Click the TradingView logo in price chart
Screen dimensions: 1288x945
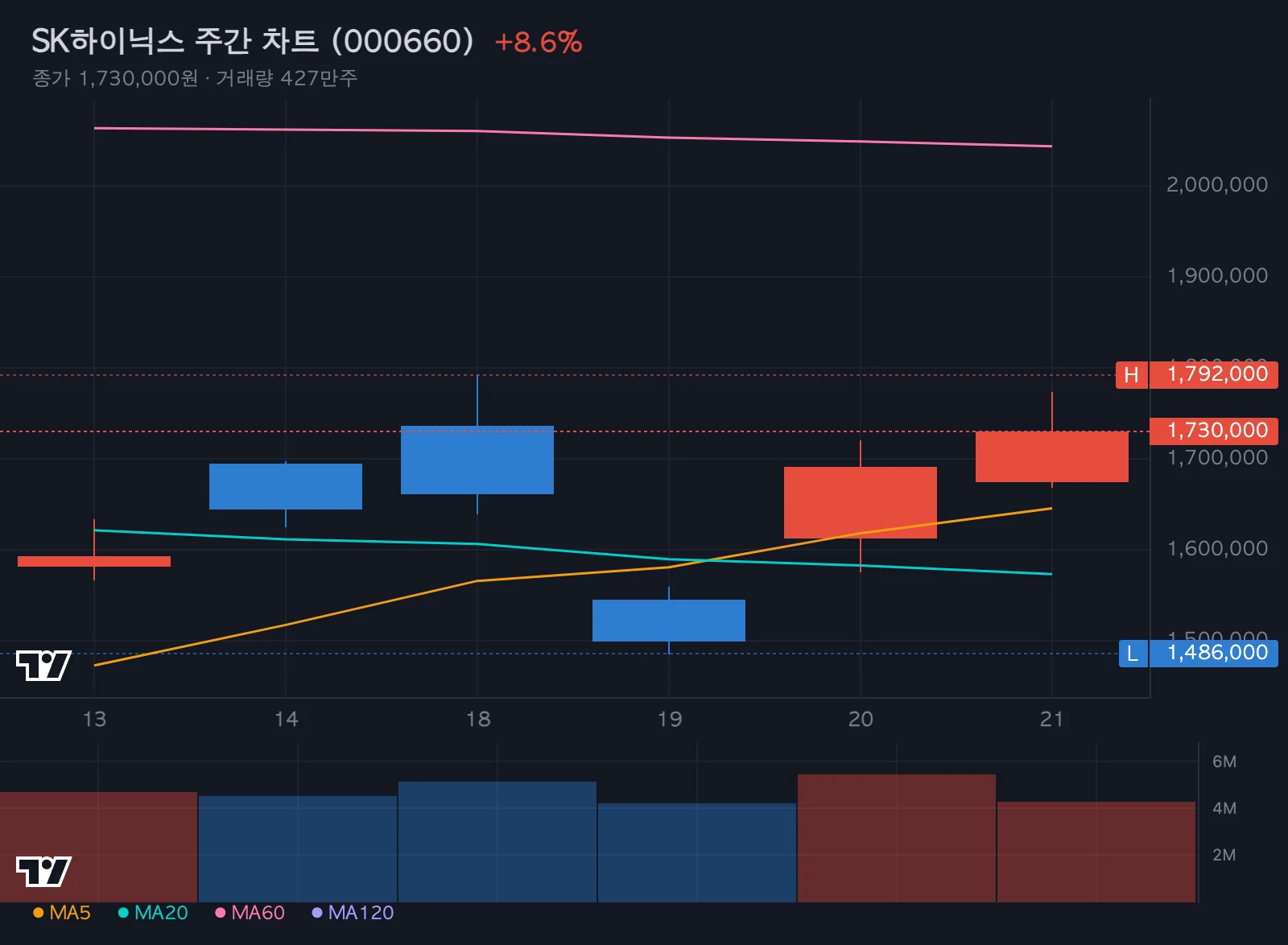(x=43, y=665)
